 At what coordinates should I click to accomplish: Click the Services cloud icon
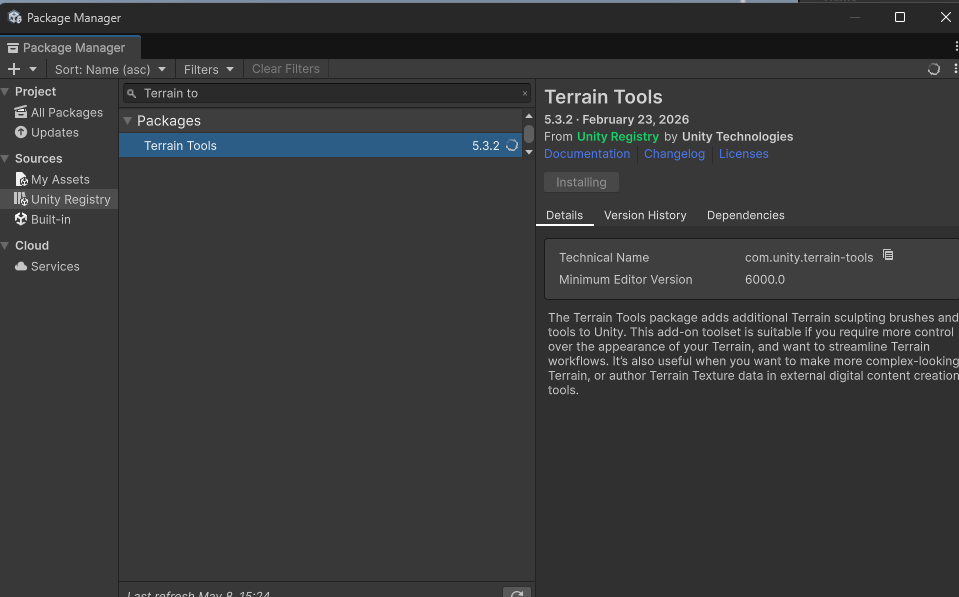(21, 266)
